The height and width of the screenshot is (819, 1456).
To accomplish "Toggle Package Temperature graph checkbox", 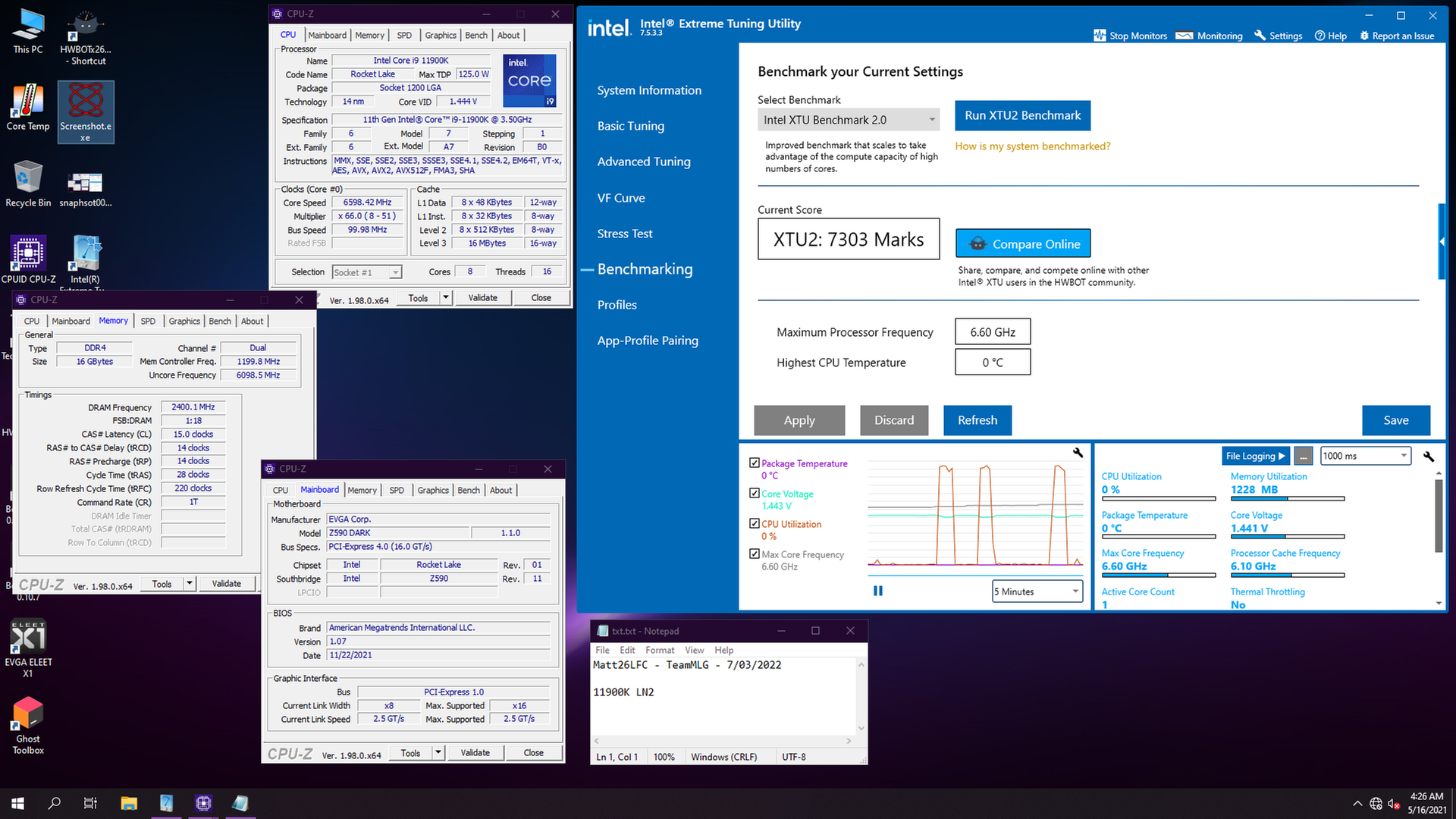I will (754, 463).
